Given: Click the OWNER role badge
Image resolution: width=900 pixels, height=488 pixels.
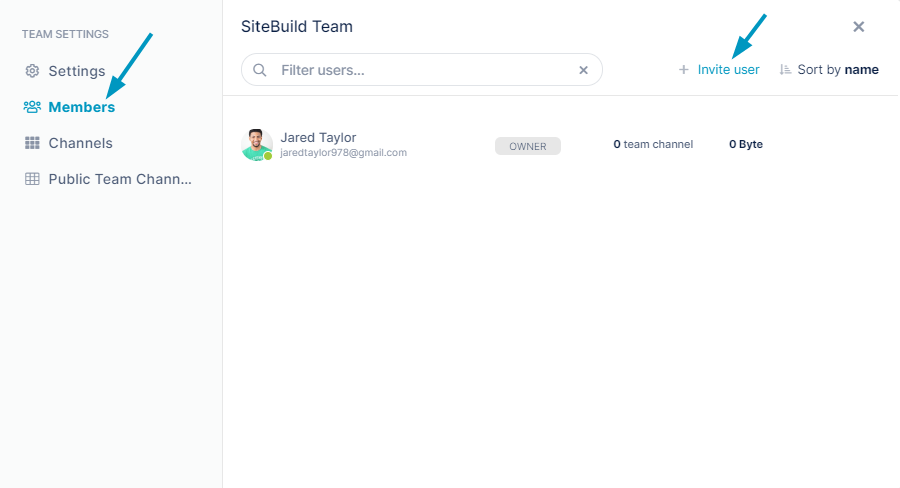Looking at the screenshot, I should tap(527, 146).
